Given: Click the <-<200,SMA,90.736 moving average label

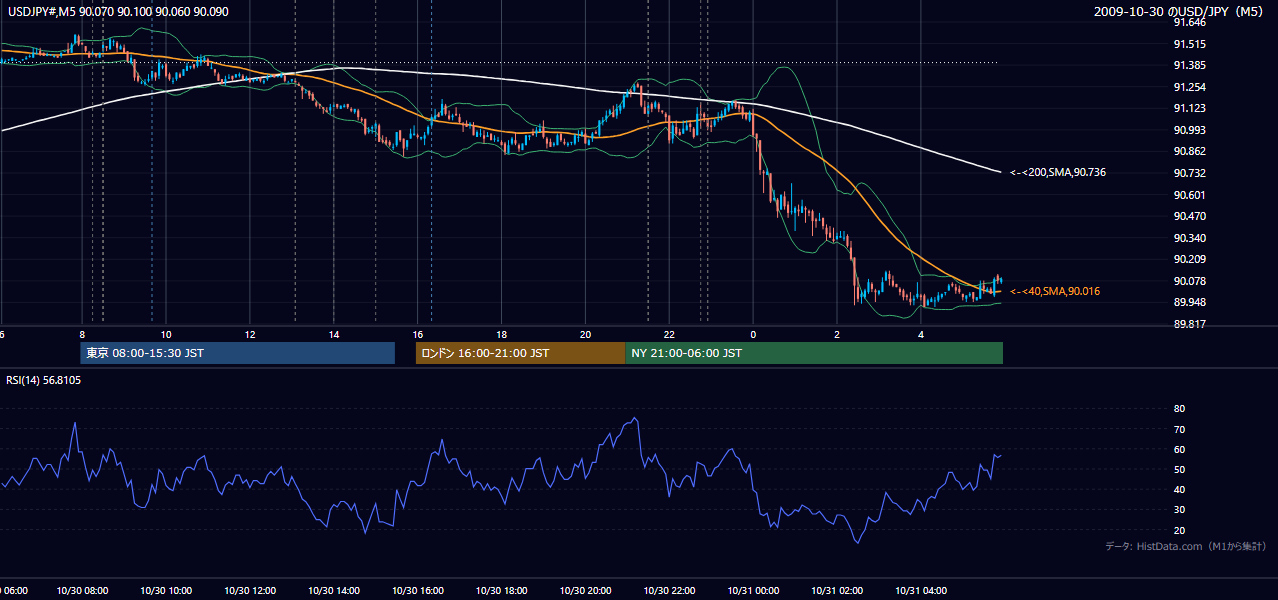Looking at the screenshot, I should point(1058,173).
